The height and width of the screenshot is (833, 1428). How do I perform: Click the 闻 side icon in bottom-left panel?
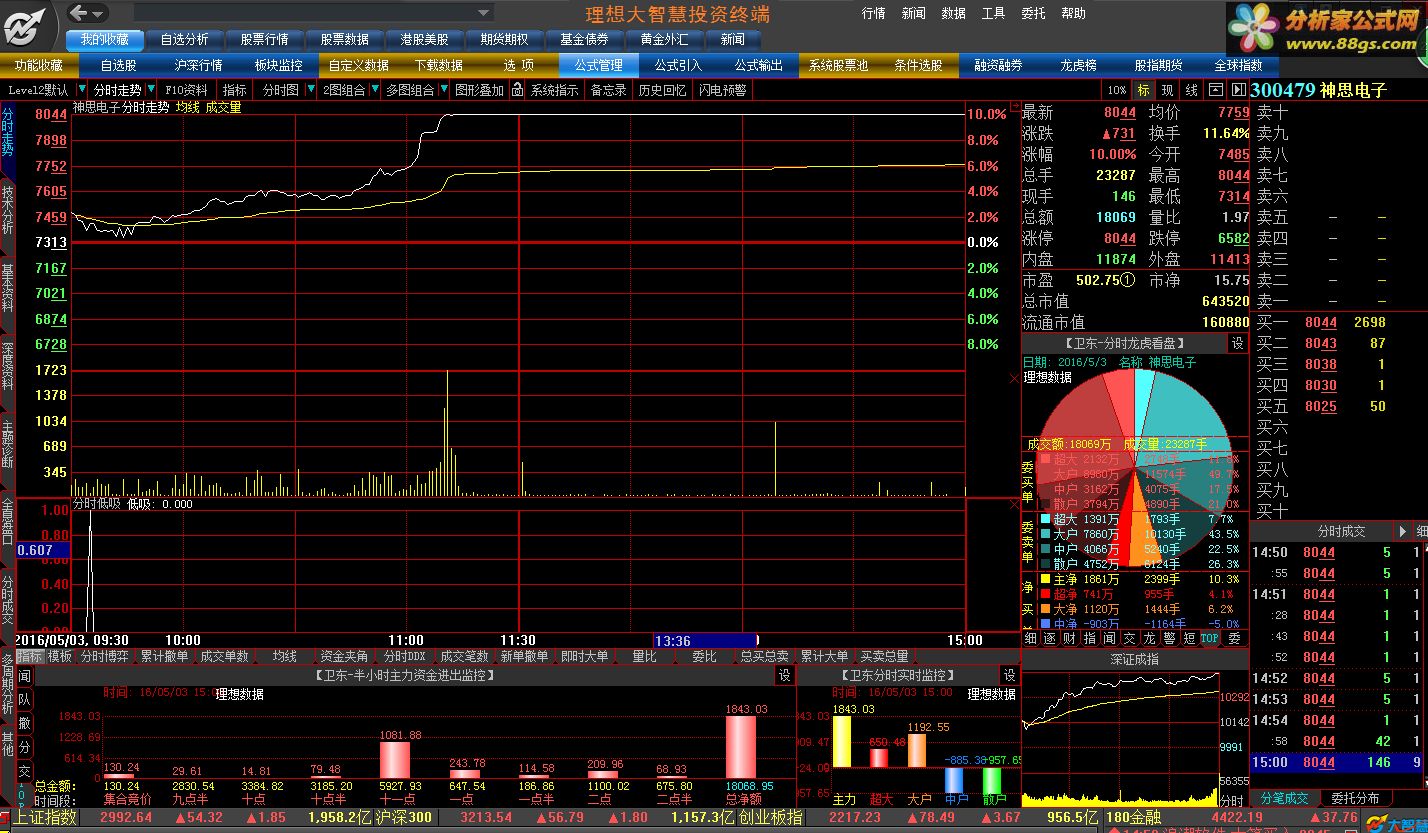[25, 677]
